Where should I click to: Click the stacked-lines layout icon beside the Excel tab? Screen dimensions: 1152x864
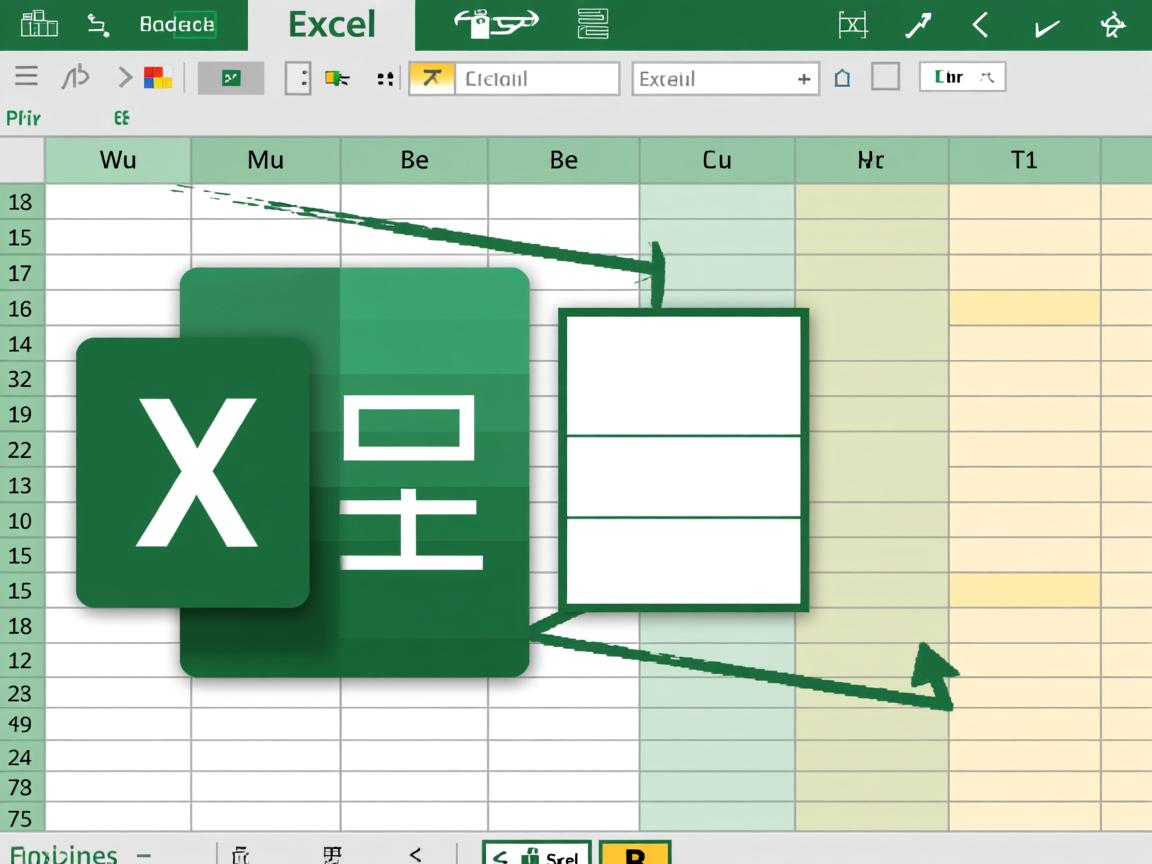593,24
